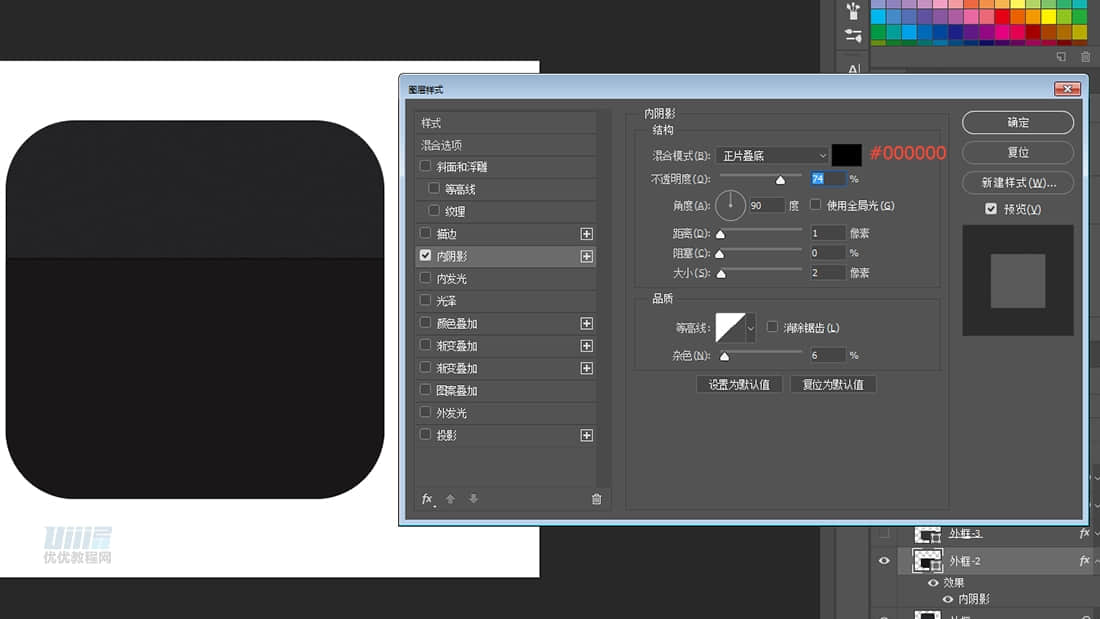
Task: Enable the 外发光 effect checkbox
Action: point(425,413)
